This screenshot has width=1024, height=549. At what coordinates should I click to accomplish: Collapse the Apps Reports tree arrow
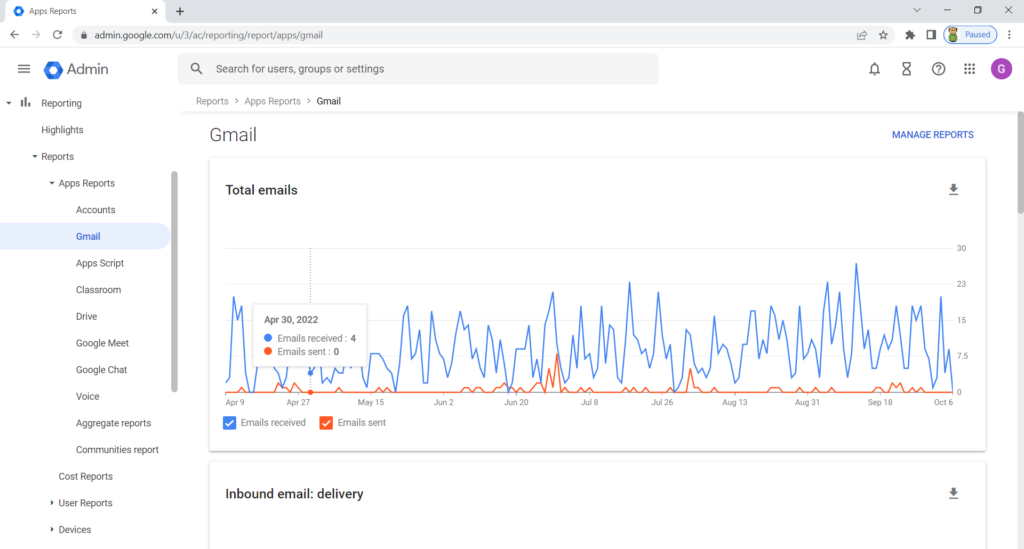coord(52,183)
